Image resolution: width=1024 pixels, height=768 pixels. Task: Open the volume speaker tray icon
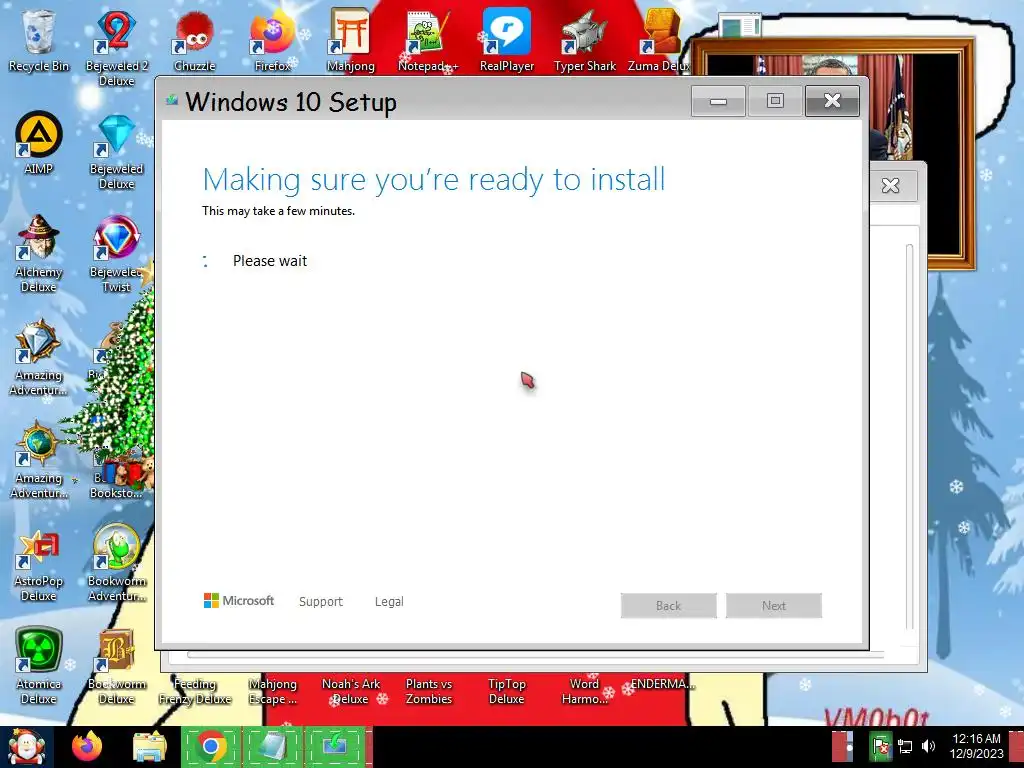(x=928, y=746)
